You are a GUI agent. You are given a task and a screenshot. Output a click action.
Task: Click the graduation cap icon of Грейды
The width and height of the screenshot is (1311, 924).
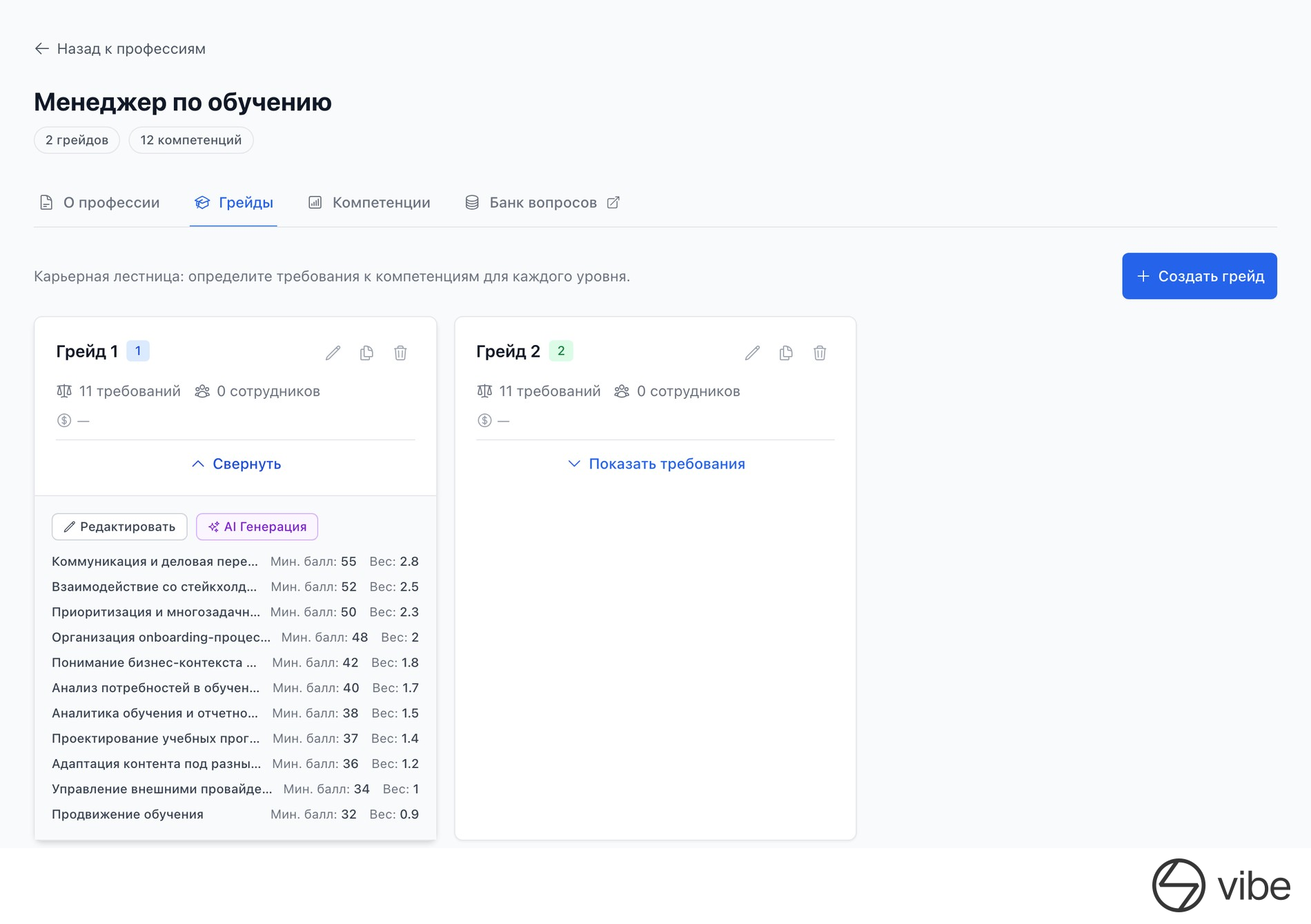pyautogui.click(x=201, y=202)
